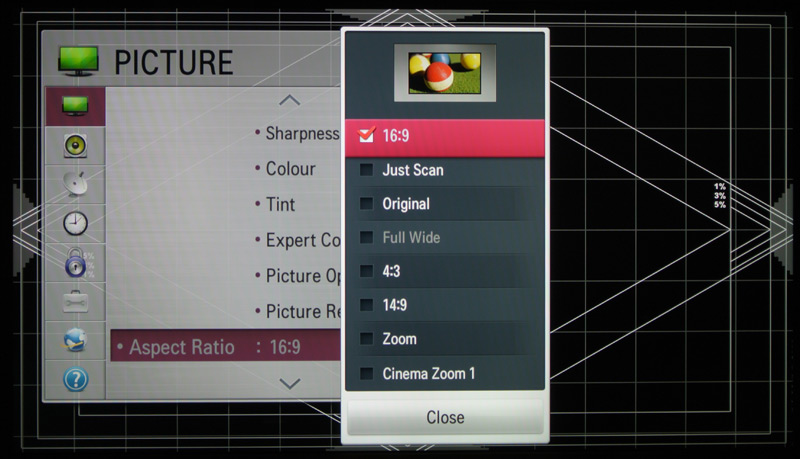Open the highlighted Aspect Ratio row
The height and width of the screenshot is (459, 800).
point(226,346)
